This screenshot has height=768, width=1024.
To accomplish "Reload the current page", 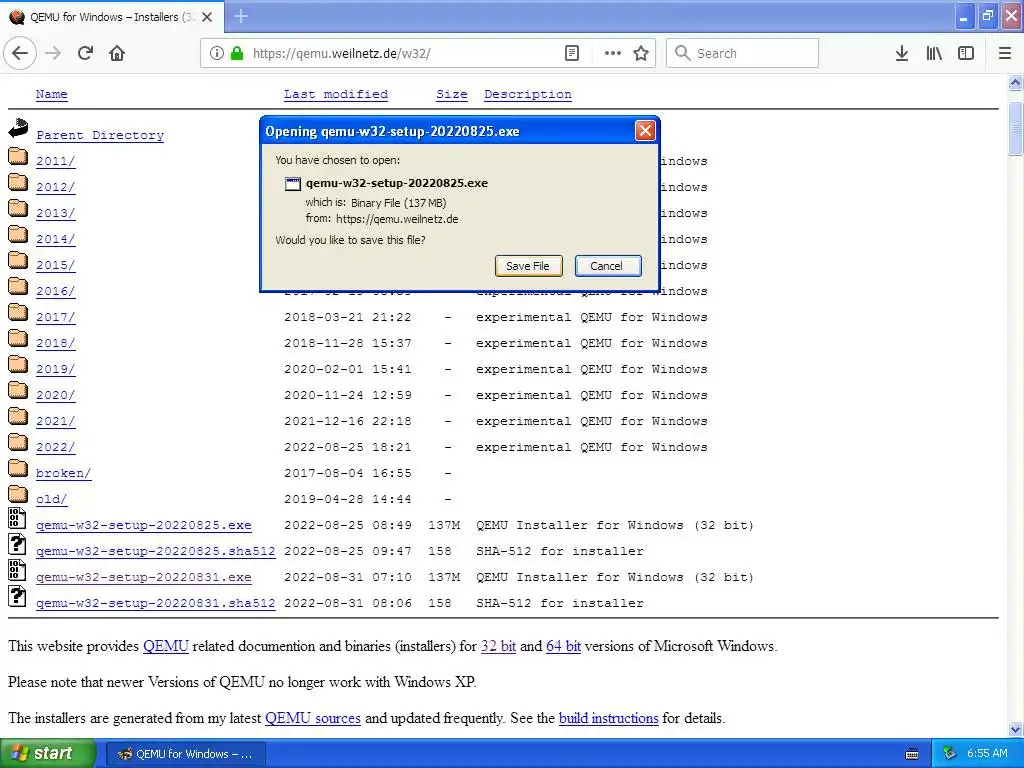I will click(x=85, y=54).
